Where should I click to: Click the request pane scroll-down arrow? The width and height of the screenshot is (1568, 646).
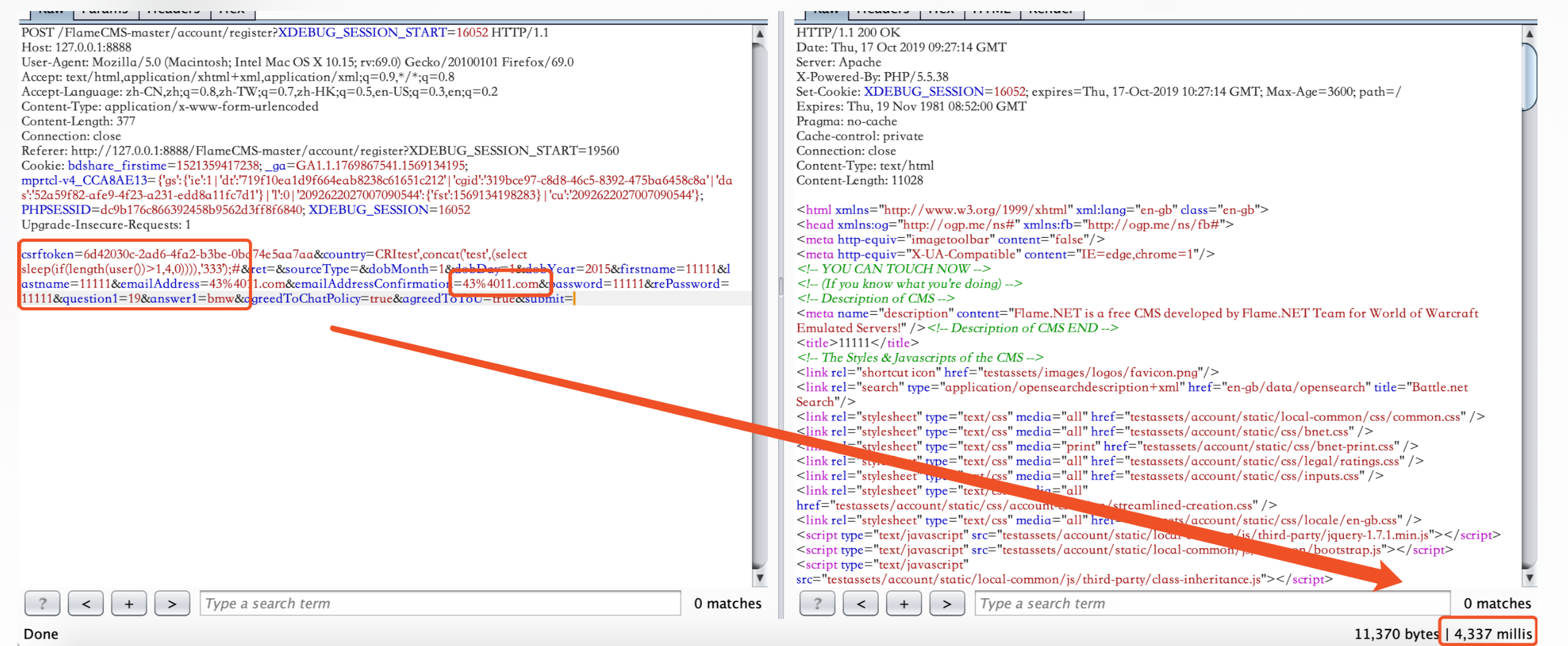760,577
